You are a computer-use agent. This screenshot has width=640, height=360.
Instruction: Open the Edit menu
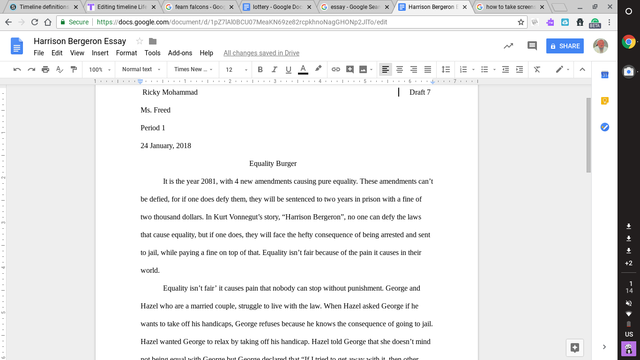[57, 53]
